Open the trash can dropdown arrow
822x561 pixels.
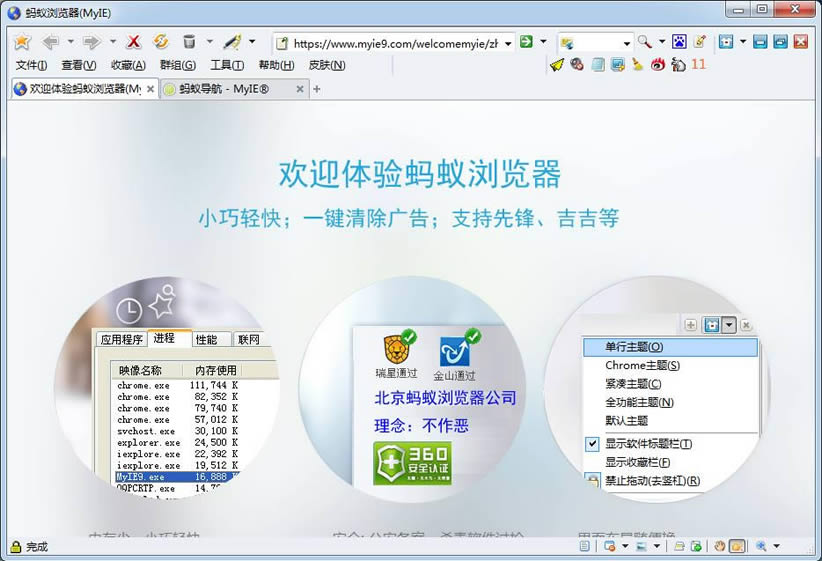coord(210,41)
